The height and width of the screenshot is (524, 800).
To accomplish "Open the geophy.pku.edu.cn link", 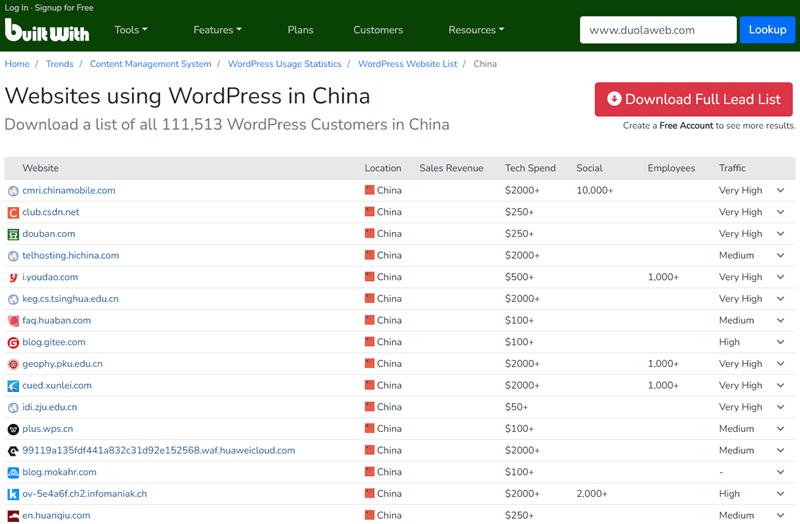I will 62,364.
